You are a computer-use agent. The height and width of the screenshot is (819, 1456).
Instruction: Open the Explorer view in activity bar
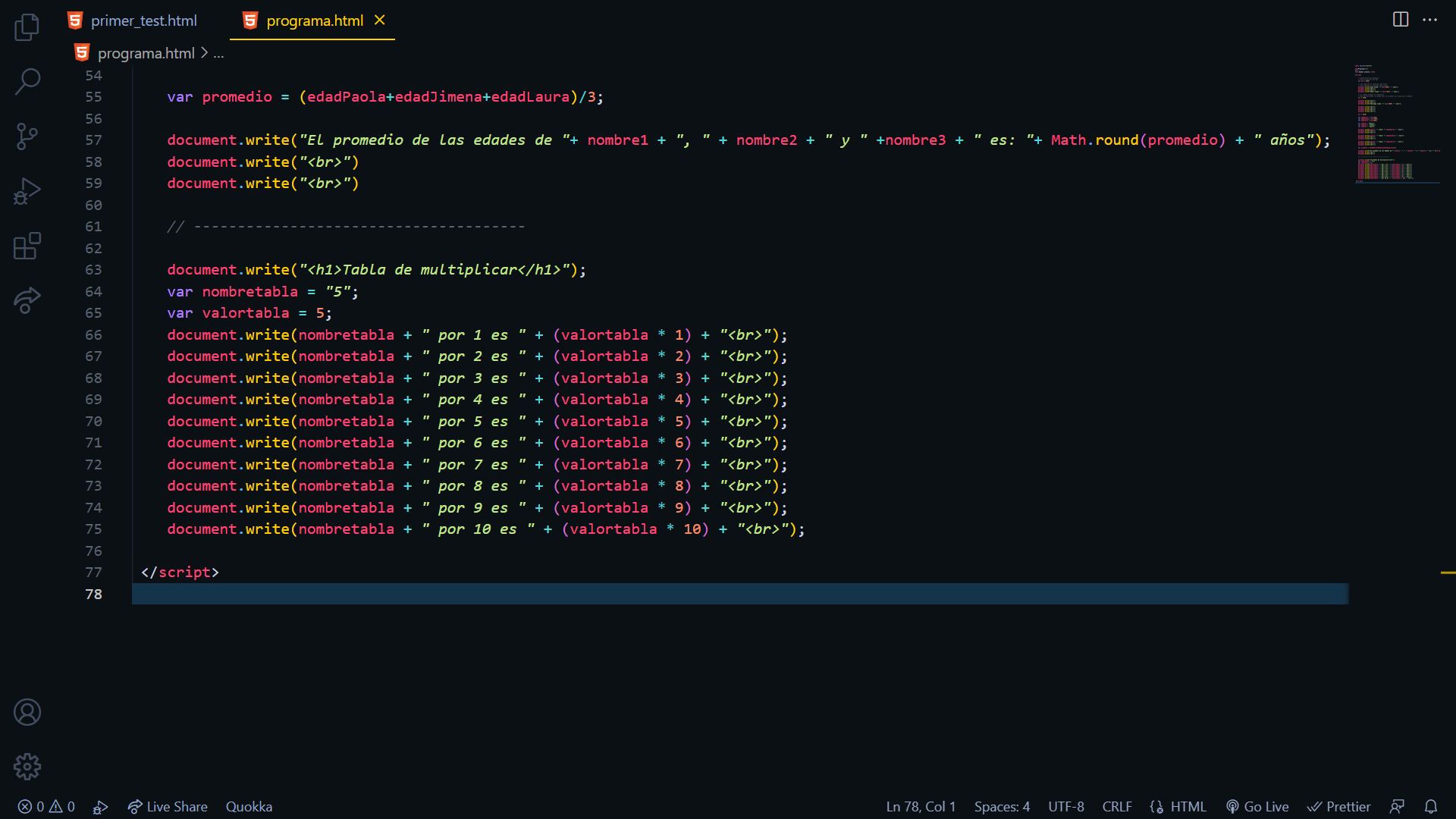coord(27,27)
